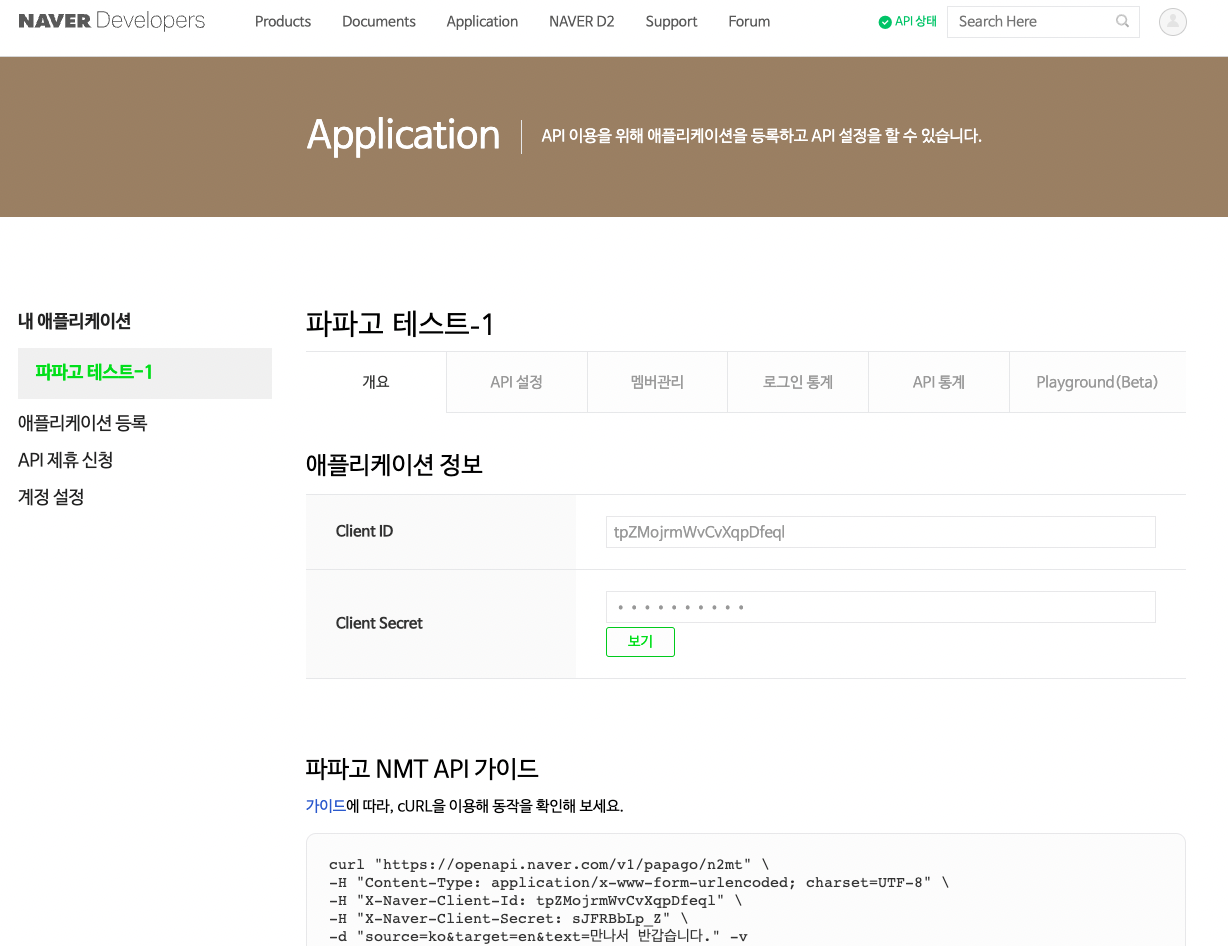
Task: Go to NAVER D2 menu
Action: tap(582, 21)
